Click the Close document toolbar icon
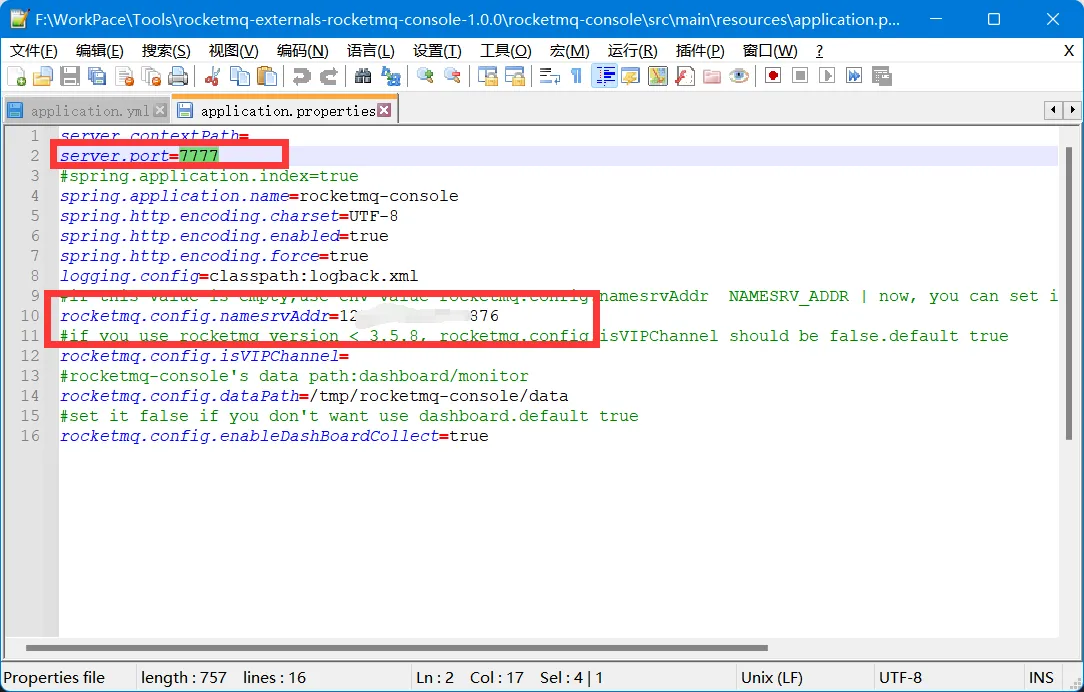This screenshot has height=692, width=1084. 124,76
